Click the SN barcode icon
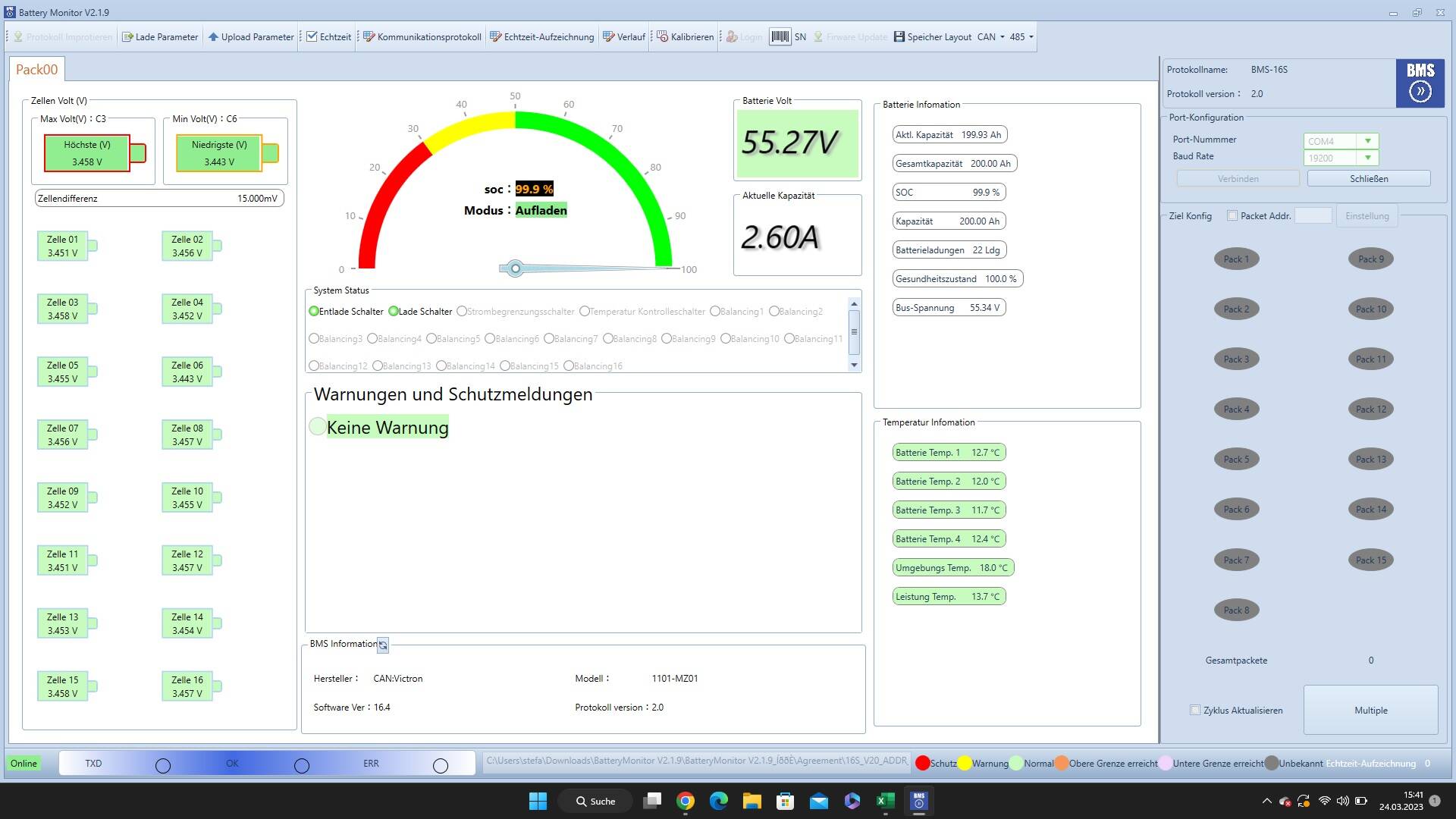 780,36
